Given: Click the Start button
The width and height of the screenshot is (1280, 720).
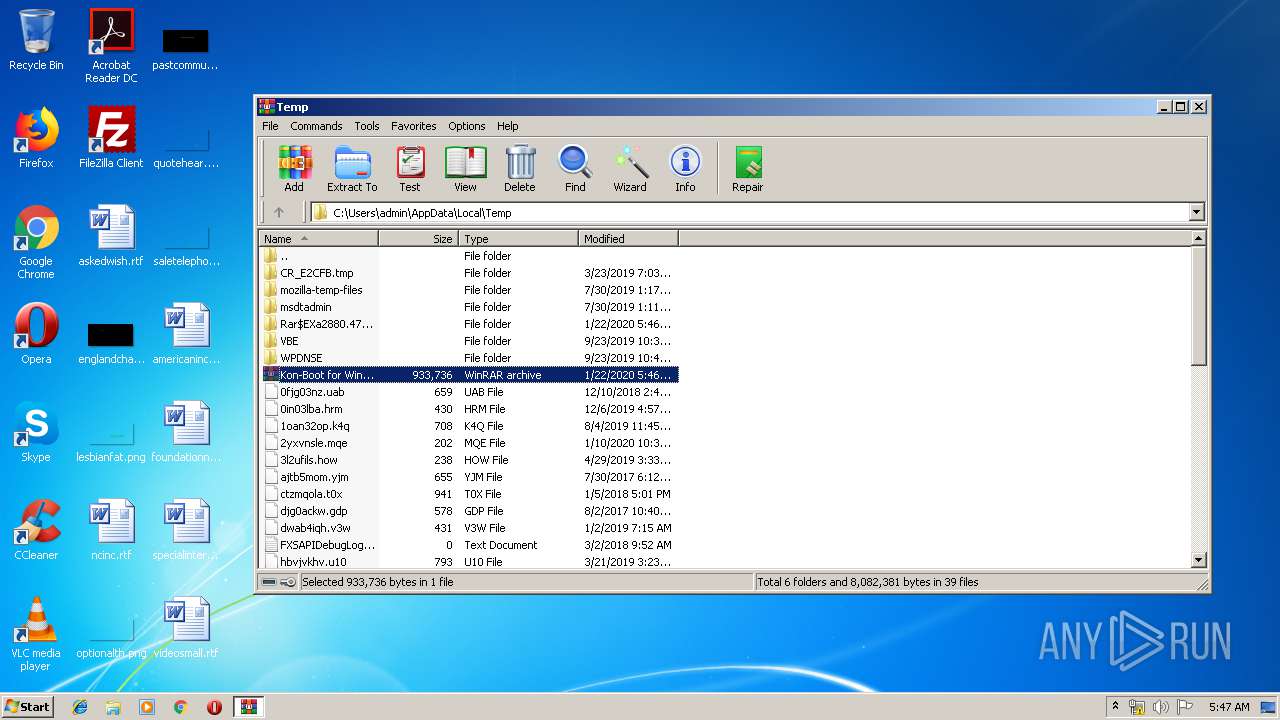Looking at the screenshot, I should [27, 707].
